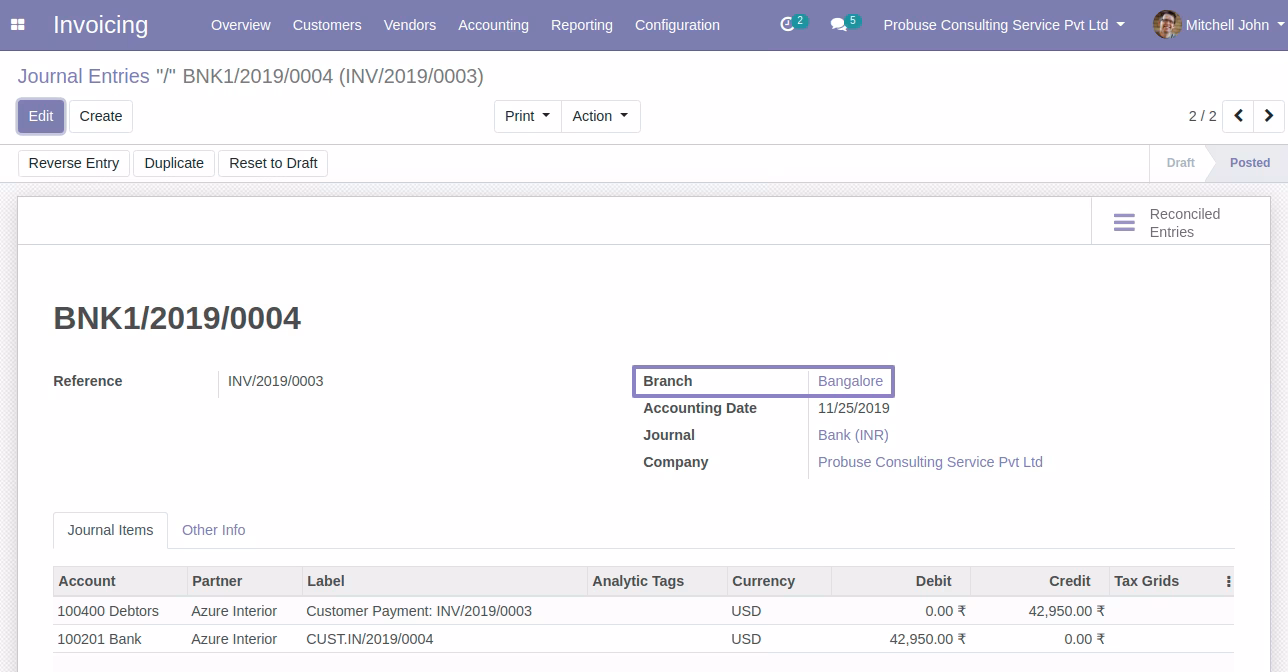Click the Create button
1288x672 pixels.
[101, 116]
